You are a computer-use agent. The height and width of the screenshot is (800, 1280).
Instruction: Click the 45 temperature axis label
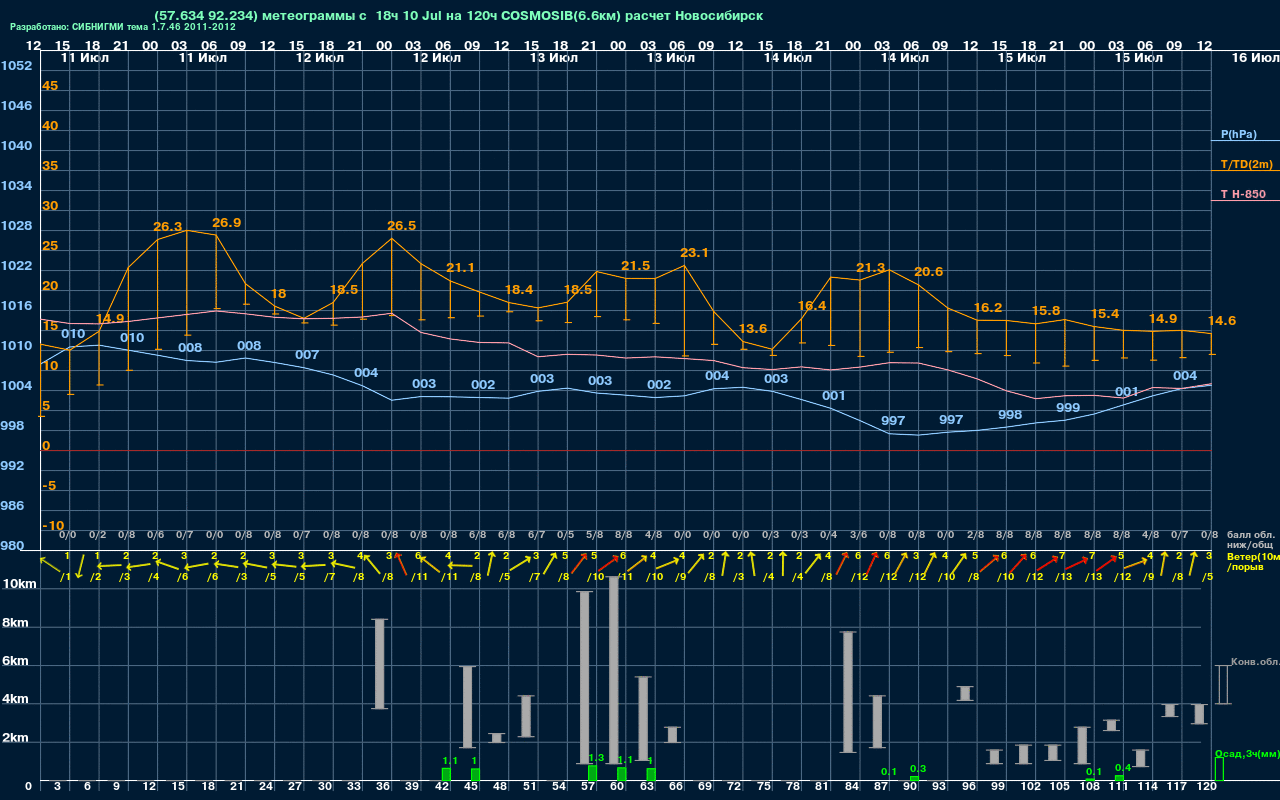[x=50, y=86]
